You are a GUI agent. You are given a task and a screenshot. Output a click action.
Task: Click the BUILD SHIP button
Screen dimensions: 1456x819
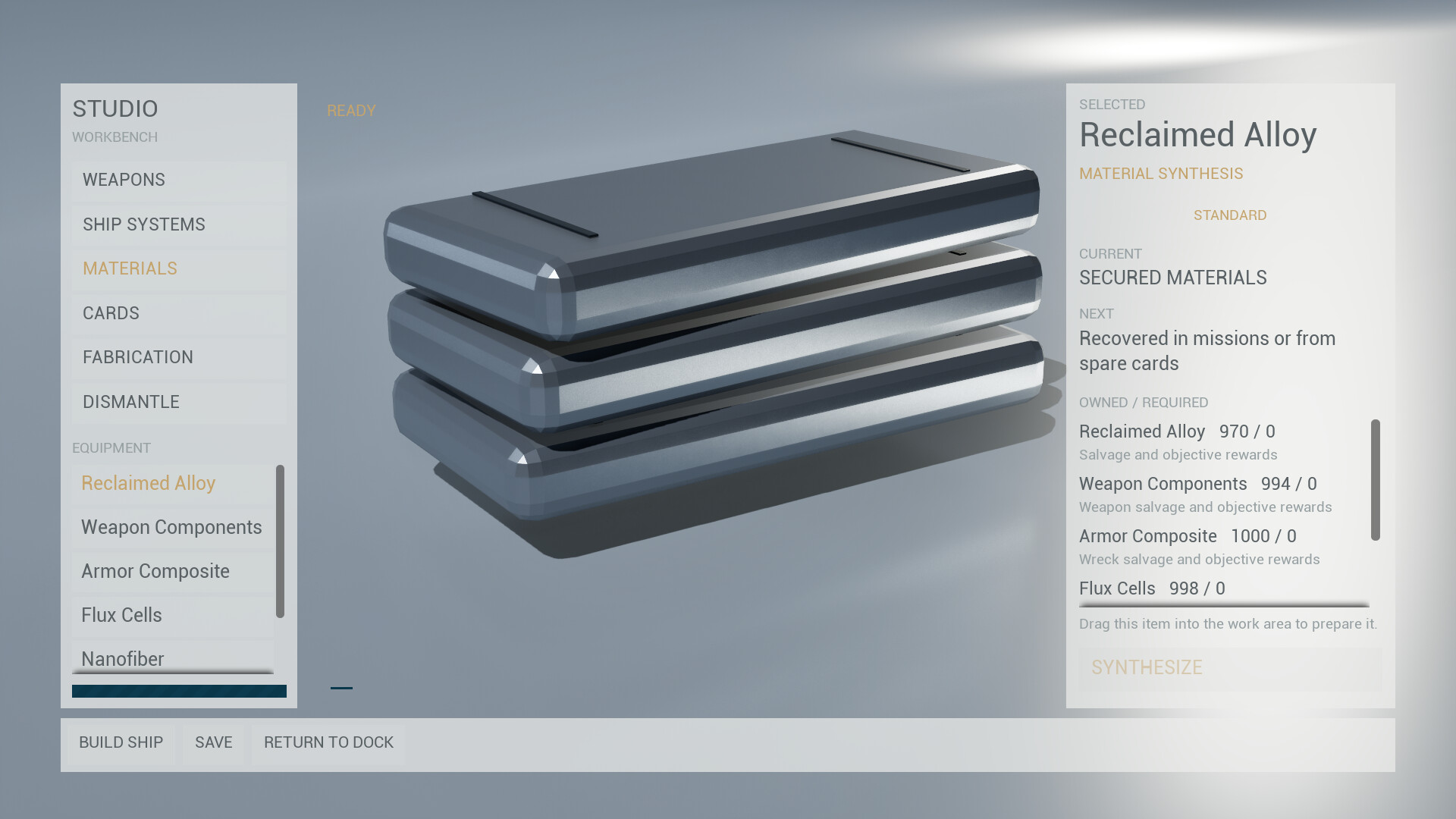click(121, 742)
